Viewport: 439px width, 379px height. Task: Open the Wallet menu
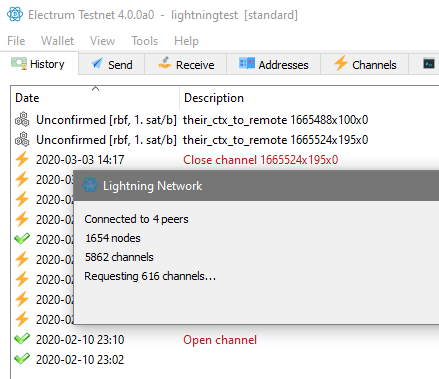pyautogui.click(x=57, y=41)
